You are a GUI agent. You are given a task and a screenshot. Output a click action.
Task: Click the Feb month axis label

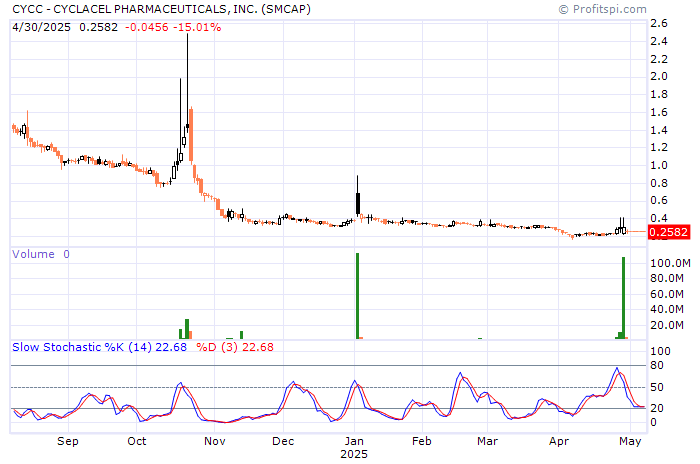pyautogui.click(x=422, y=441)
